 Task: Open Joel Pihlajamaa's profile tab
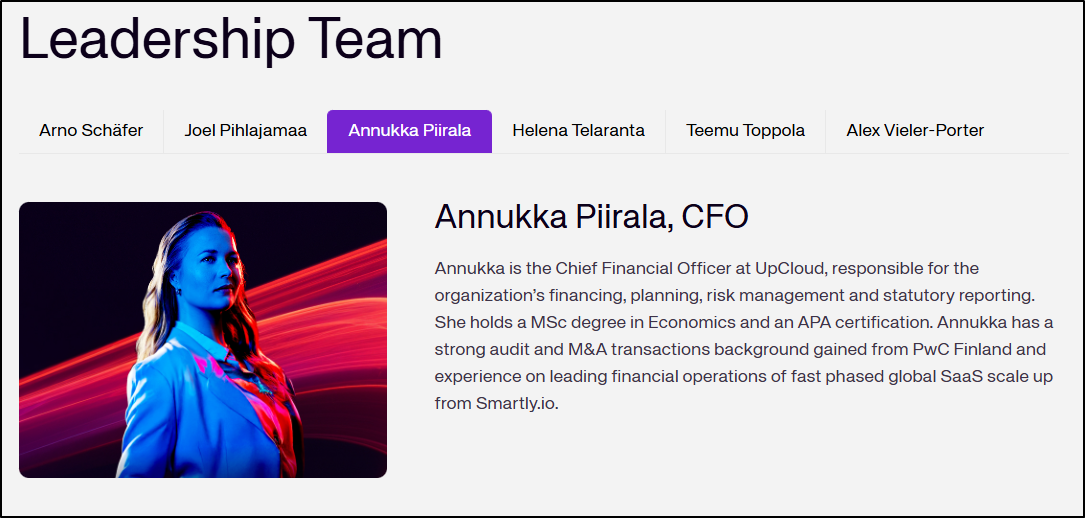(245, 131)
